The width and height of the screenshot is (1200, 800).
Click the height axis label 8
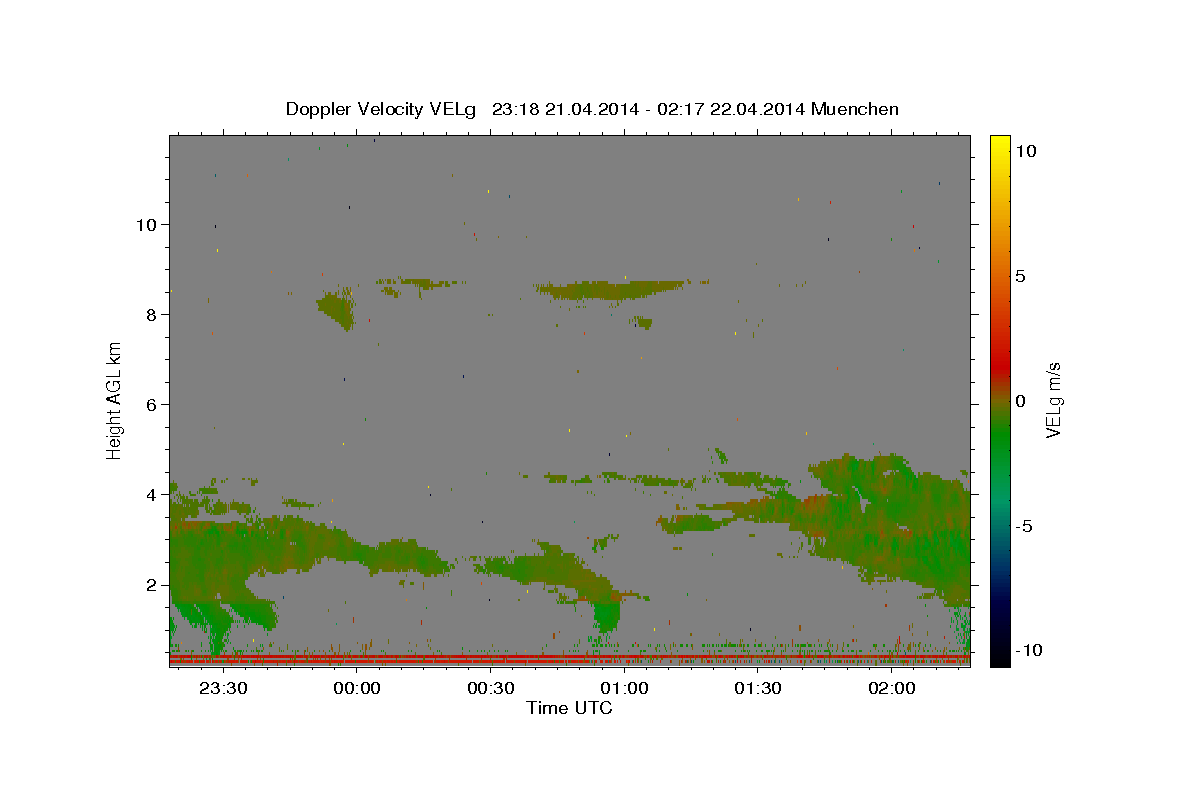pyautogui.click(x=152, y=314)
